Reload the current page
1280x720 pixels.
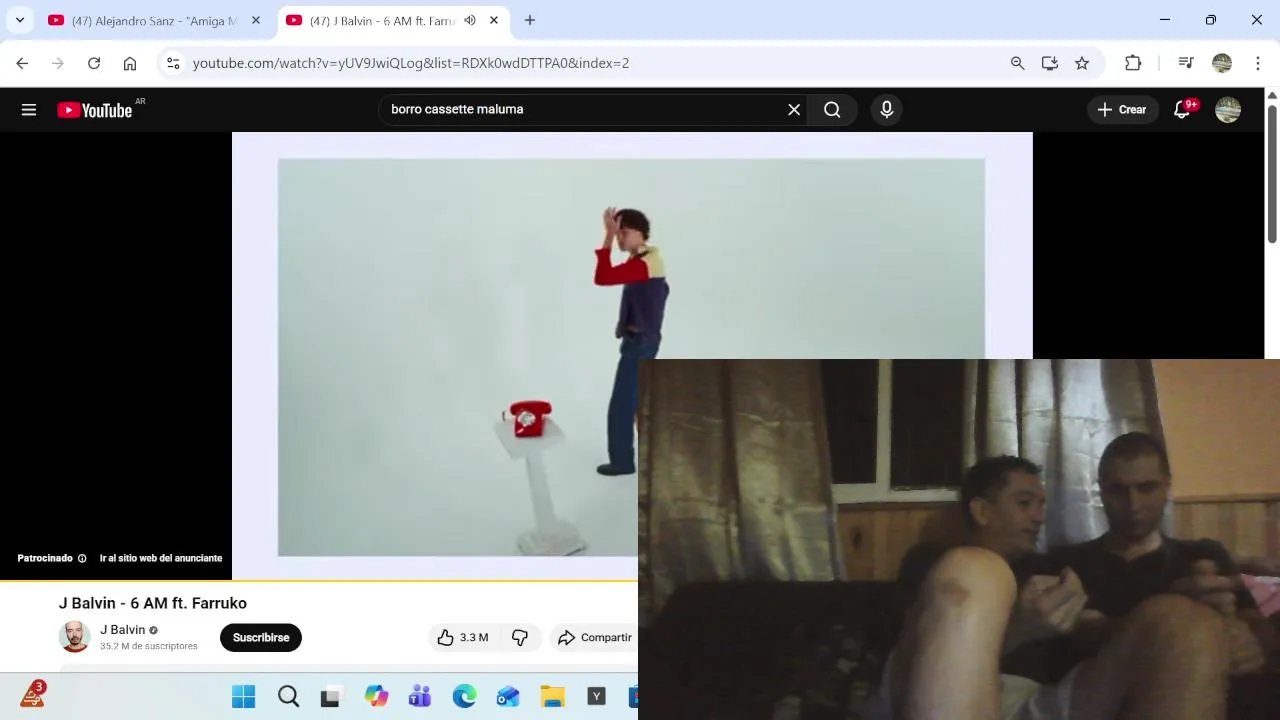point(94,63)
